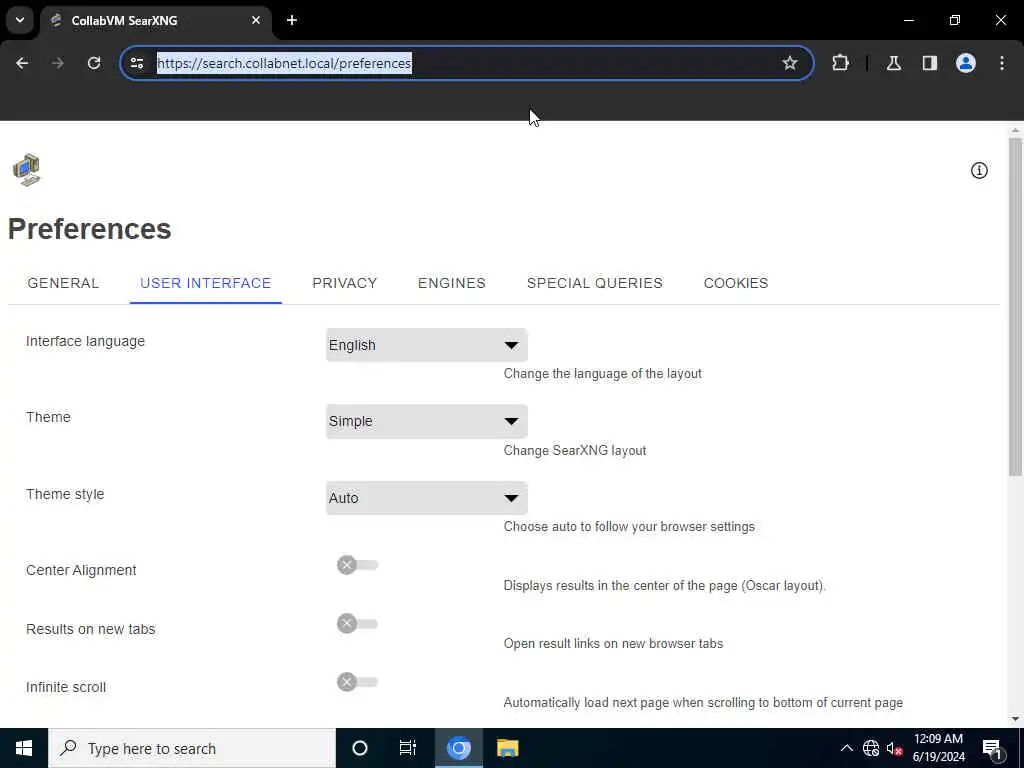The image size is (1024, 768).
Task: Open the Windows Start menu
Action: [24, 748]
